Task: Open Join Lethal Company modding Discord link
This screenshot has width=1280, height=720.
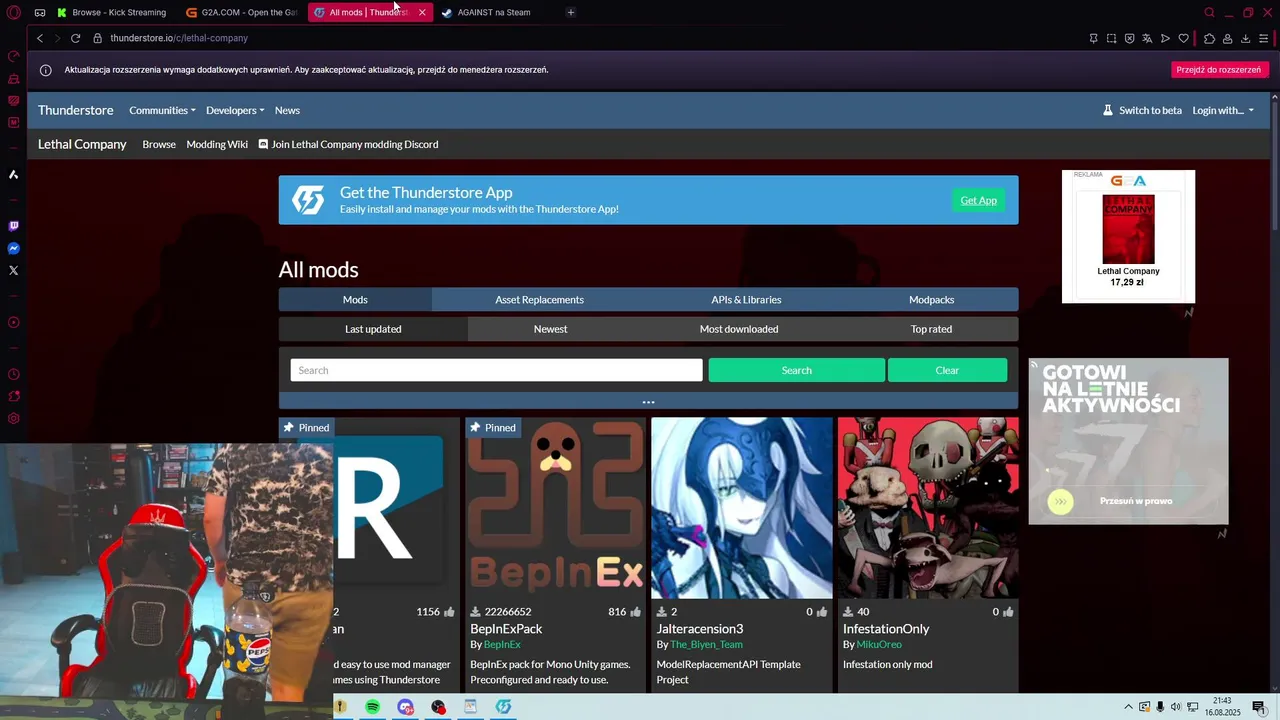Action: pos(348,144)
